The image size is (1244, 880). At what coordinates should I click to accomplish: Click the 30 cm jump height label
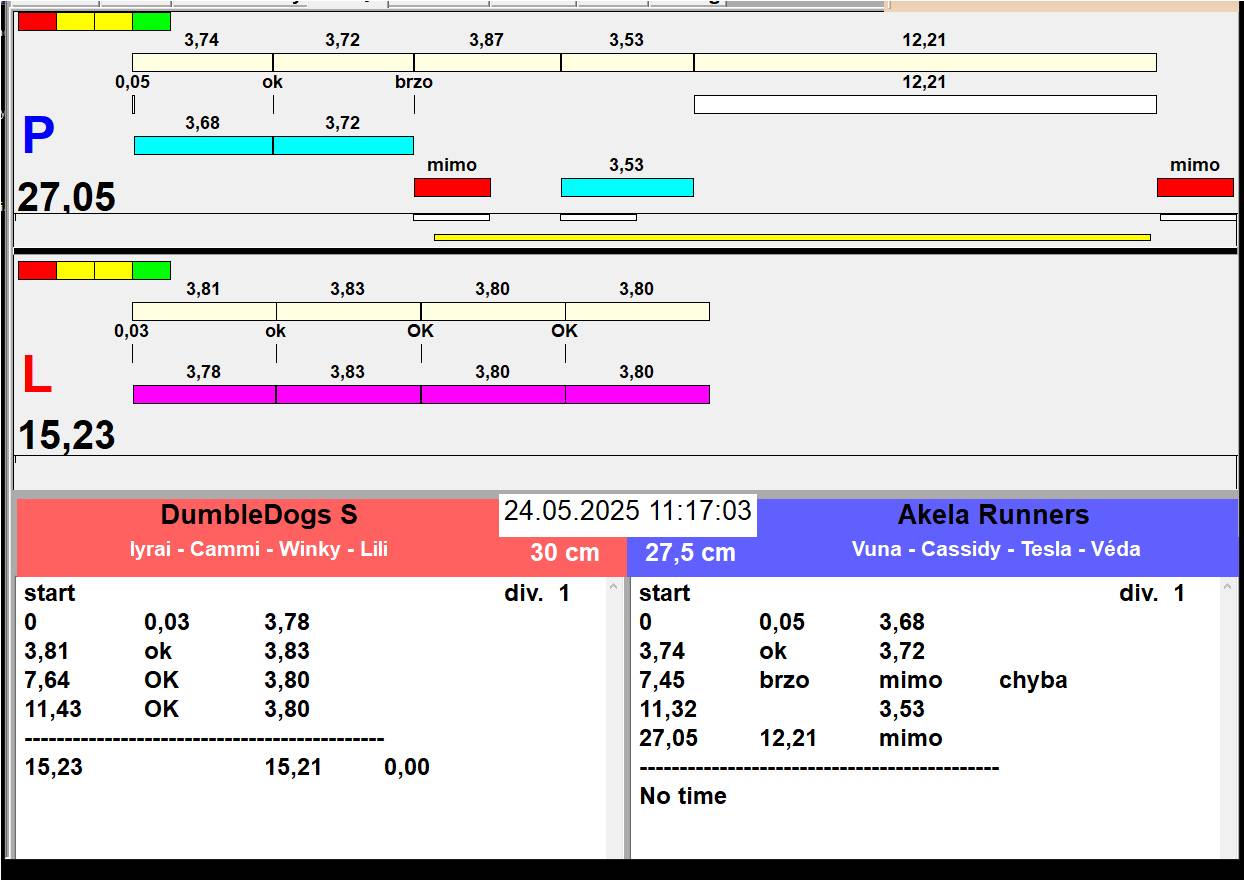click(565, 552)
